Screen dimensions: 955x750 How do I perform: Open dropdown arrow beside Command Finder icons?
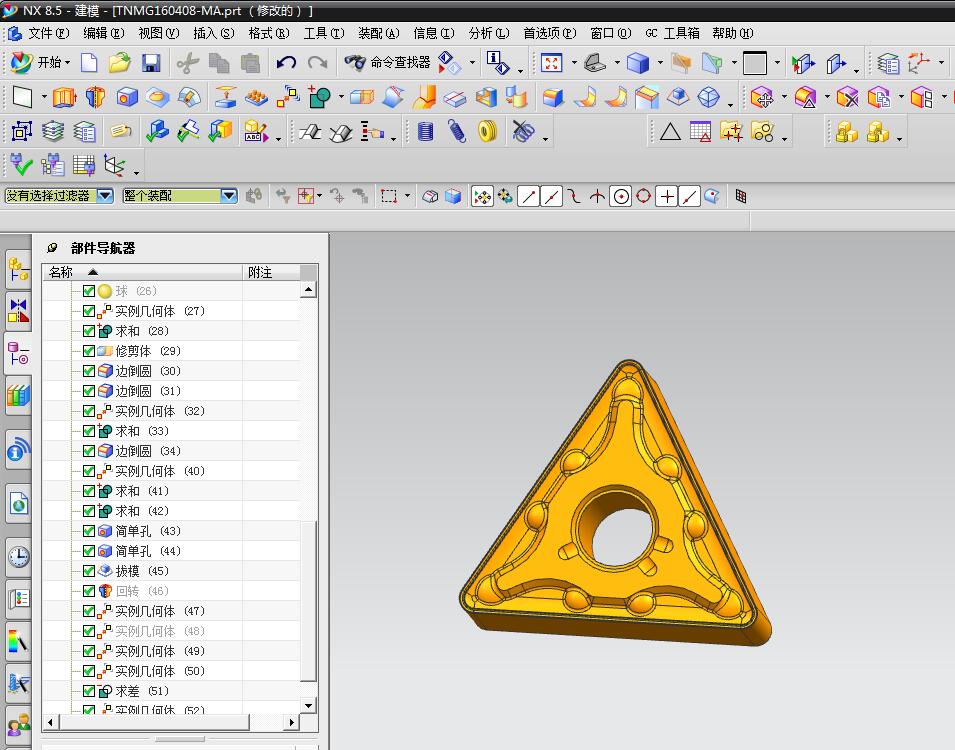tap(472, 63)
